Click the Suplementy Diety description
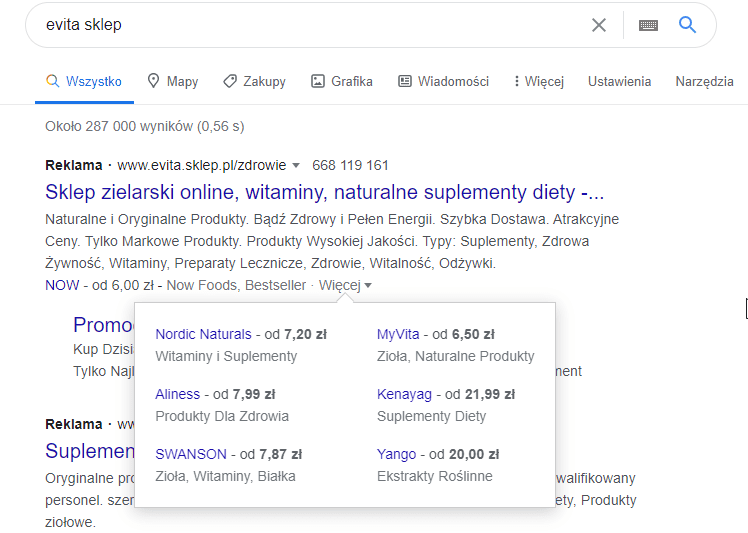This screenshot has width=748, height=533. coord(431,416)
